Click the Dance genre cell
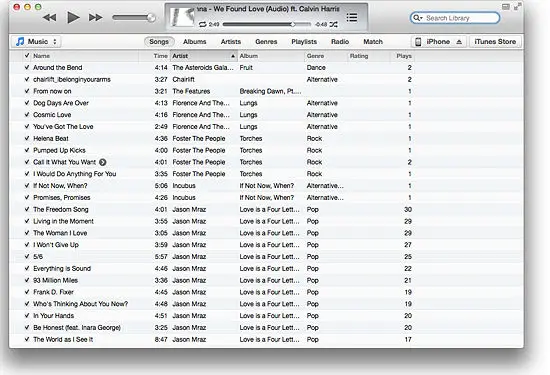550x375 pixels. point(316,67)
